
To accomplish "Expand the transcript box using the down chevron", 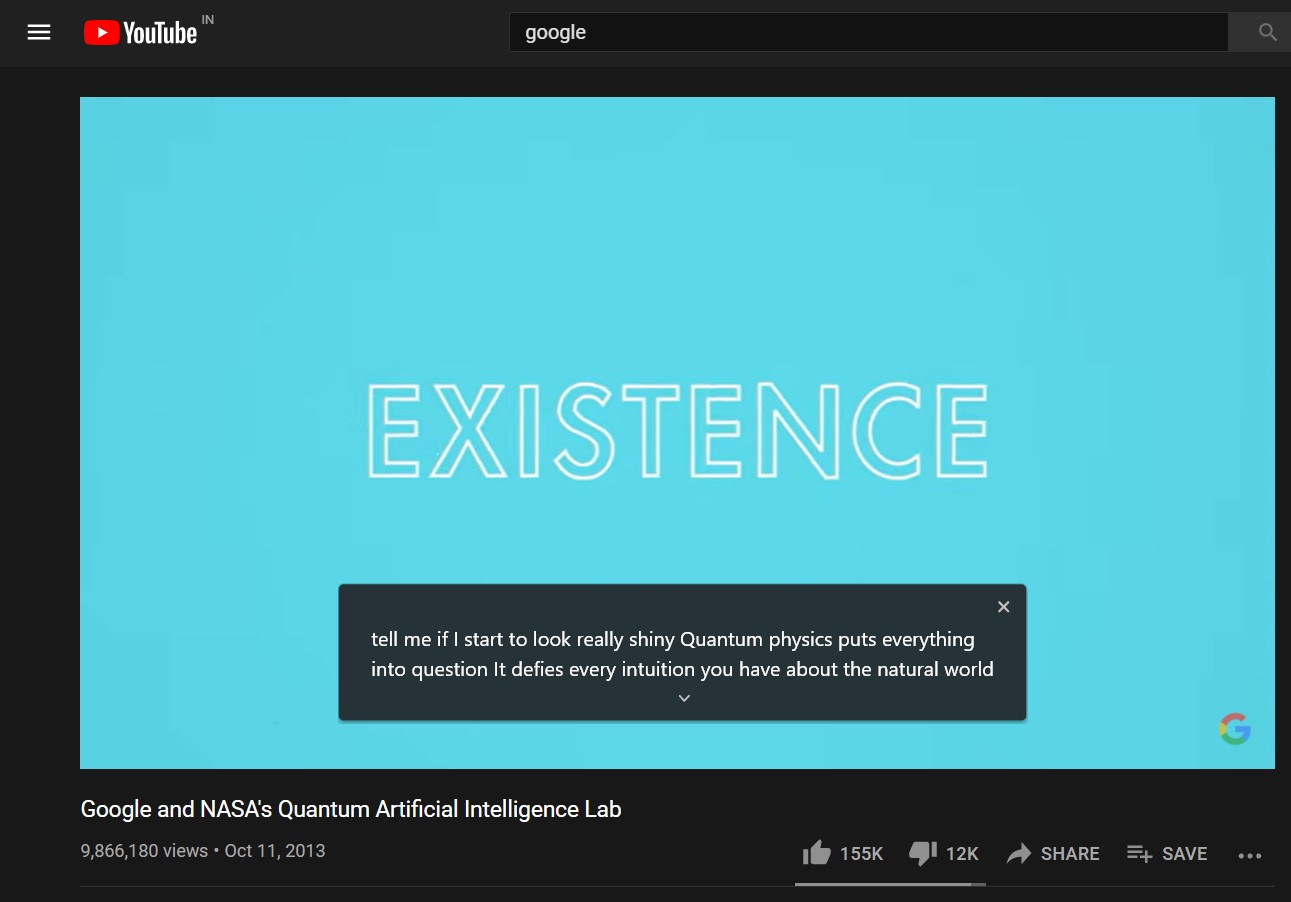I will [683, 697].
